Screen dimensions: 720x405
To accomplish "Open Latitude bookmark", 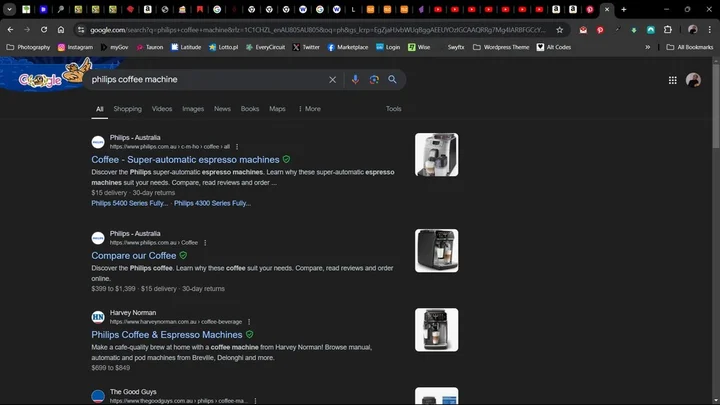I will pyautogui.click(x=186, y=47).
